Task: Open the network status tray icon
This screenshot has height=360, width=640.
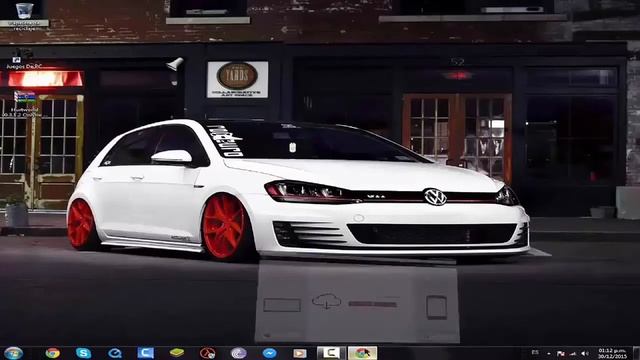Action: point(573,353)
